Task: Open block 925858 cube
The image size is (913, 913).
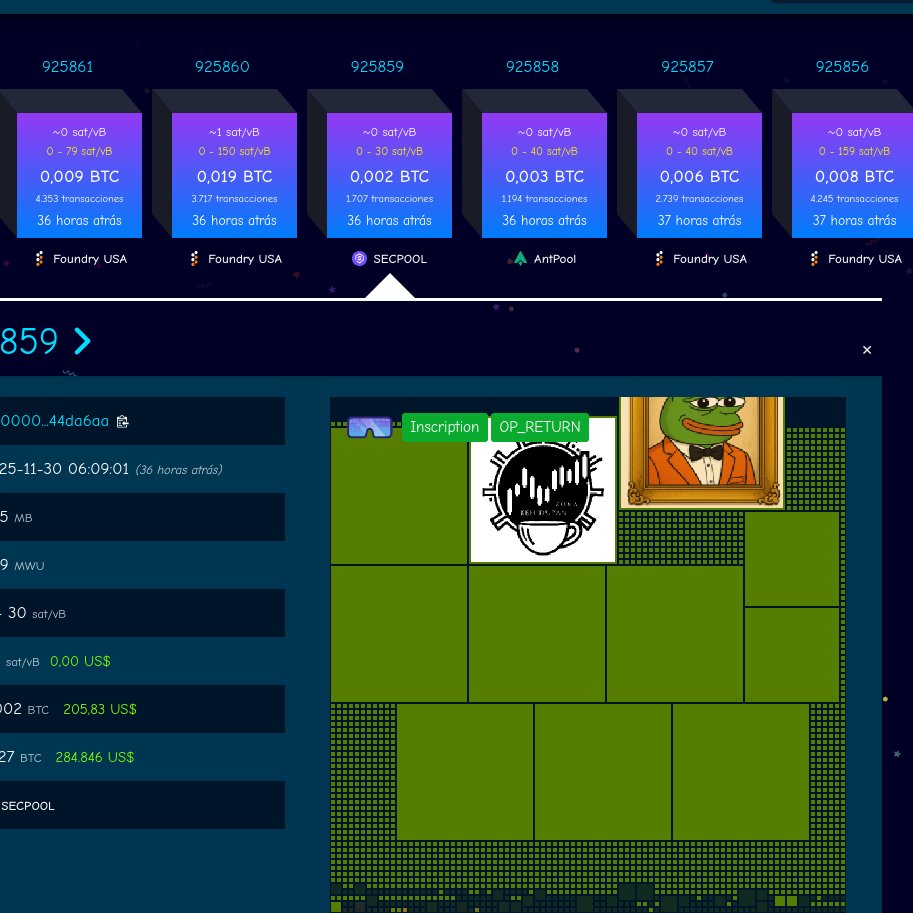Action: click(x=544, y=175)
